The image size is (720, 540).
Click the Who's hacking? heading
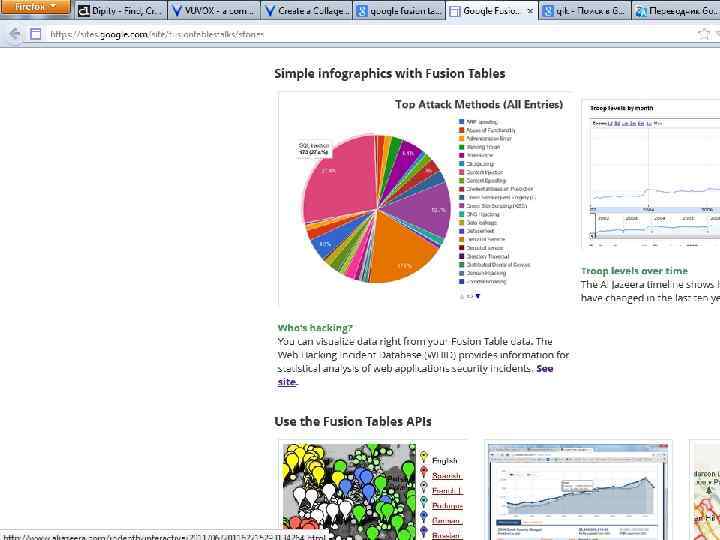coord(315,328)
